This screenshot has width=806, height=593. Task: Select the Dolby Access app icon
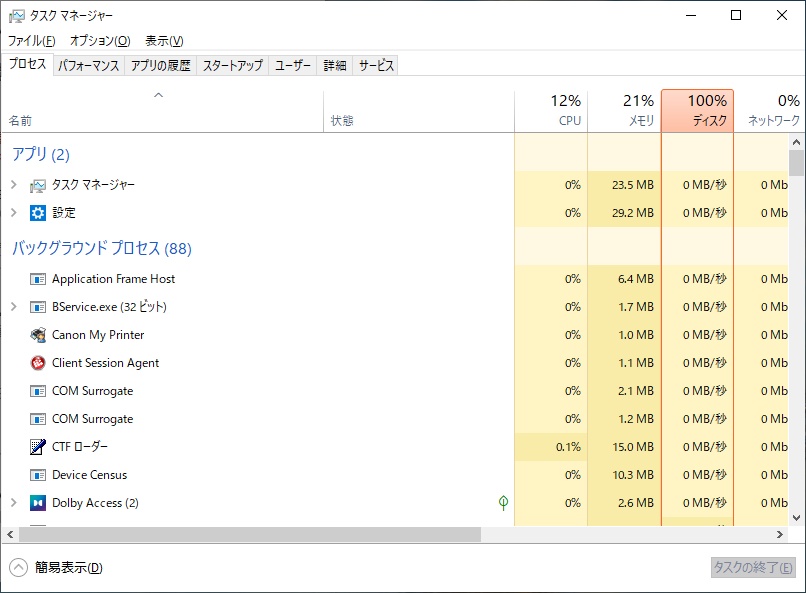pyautogui.click(x=38, y=503)
